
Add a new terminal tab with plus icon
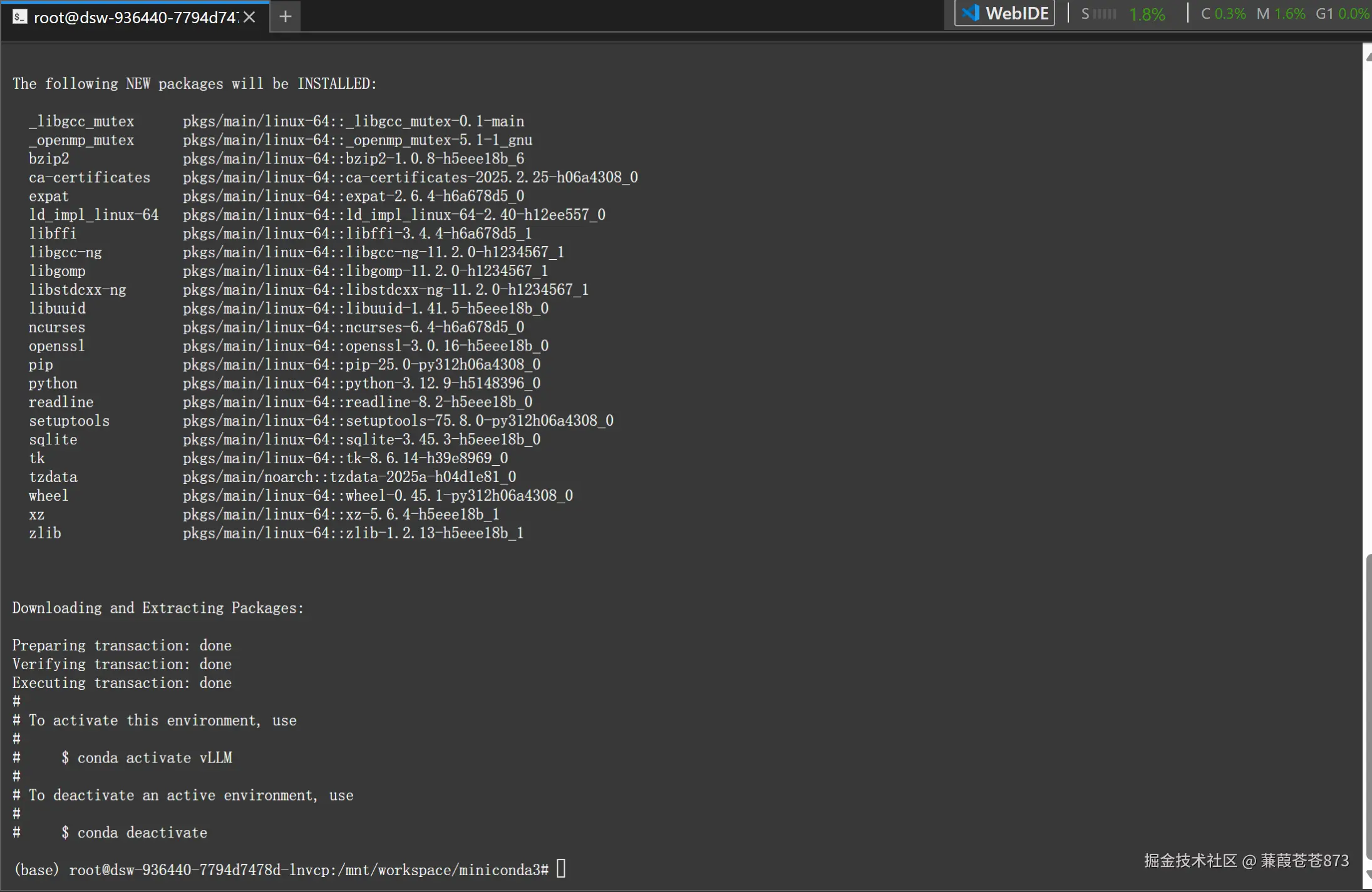tap(285, 17)
